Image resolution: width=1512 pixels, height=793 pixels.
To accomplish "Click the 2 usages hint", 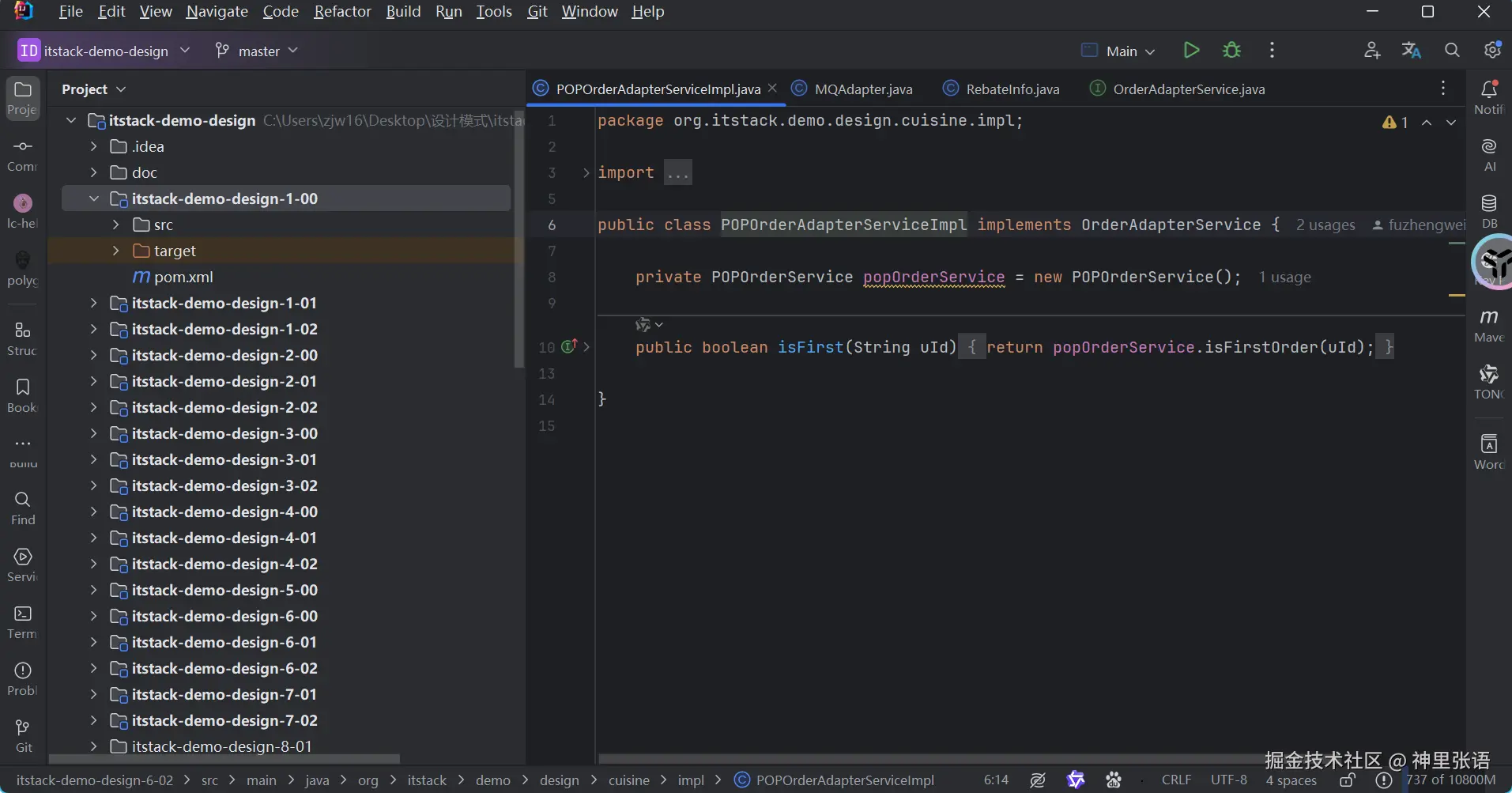I will (x=1325, y=225).
